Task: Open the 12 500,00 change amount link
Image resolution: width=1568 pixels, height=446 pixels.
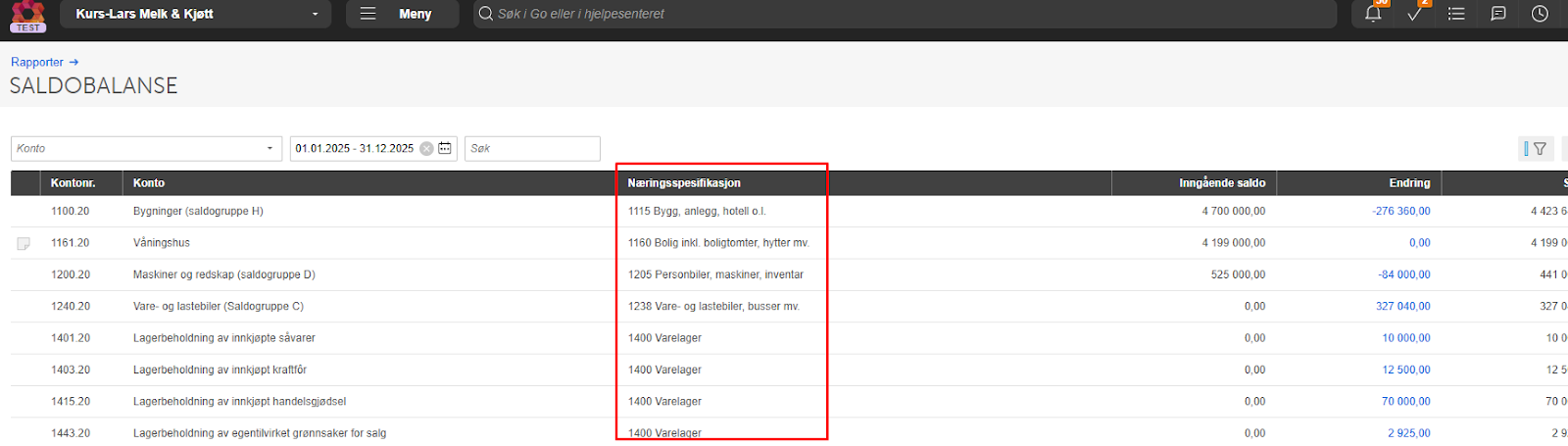Action: pos(1406,370)
